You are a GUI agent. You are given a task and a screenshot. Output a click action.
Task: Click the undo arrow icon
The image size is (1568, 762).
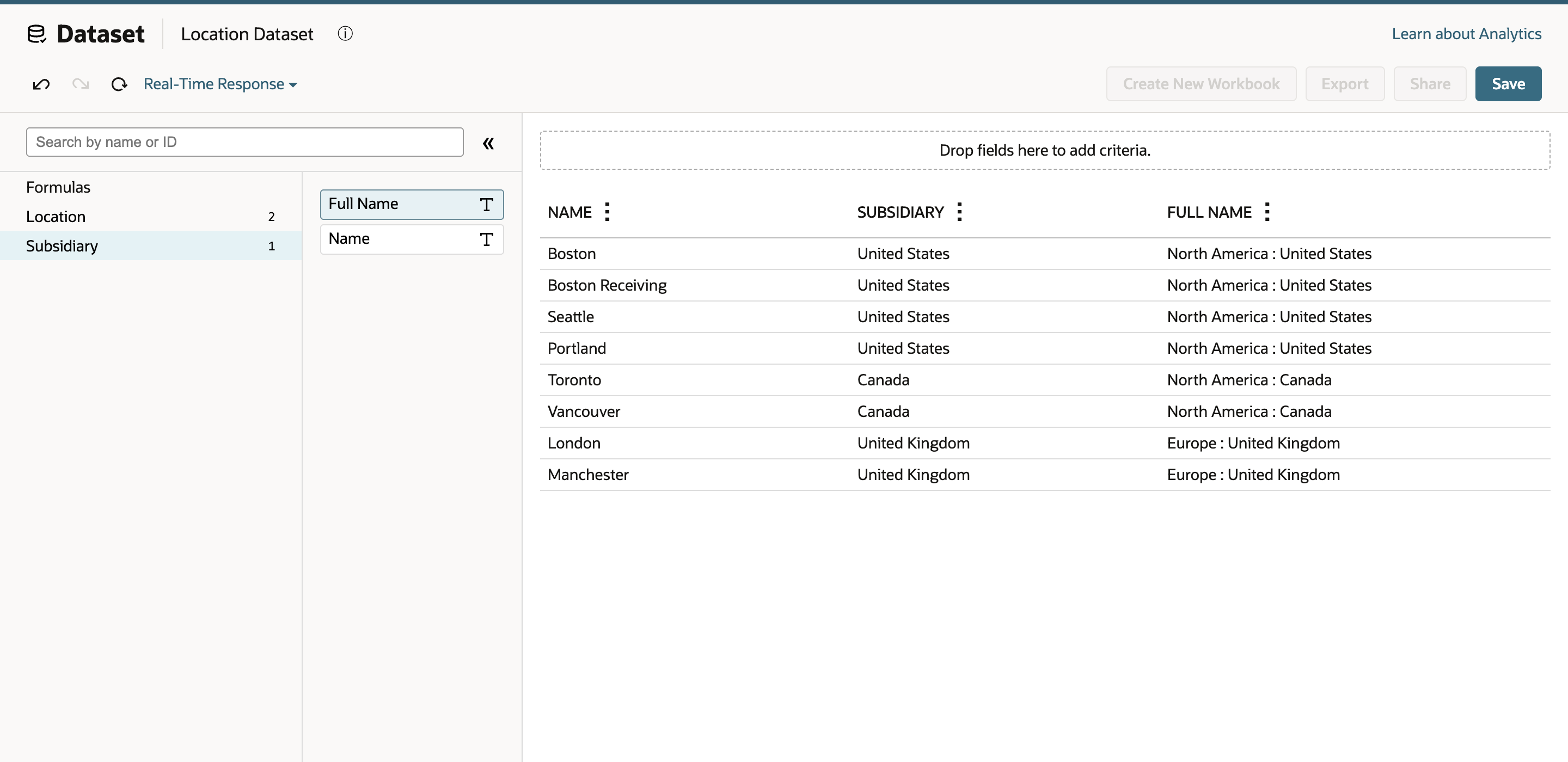[41, 84]
